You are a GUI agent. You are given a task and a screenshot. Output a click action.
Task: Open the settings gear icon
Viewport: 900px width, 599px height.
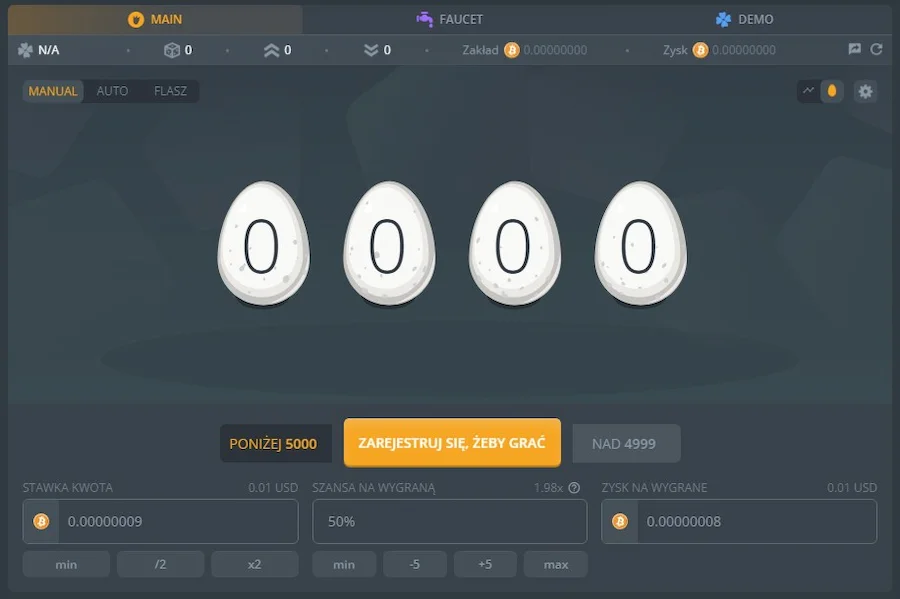pyautogui.click(x=865, y=91)
